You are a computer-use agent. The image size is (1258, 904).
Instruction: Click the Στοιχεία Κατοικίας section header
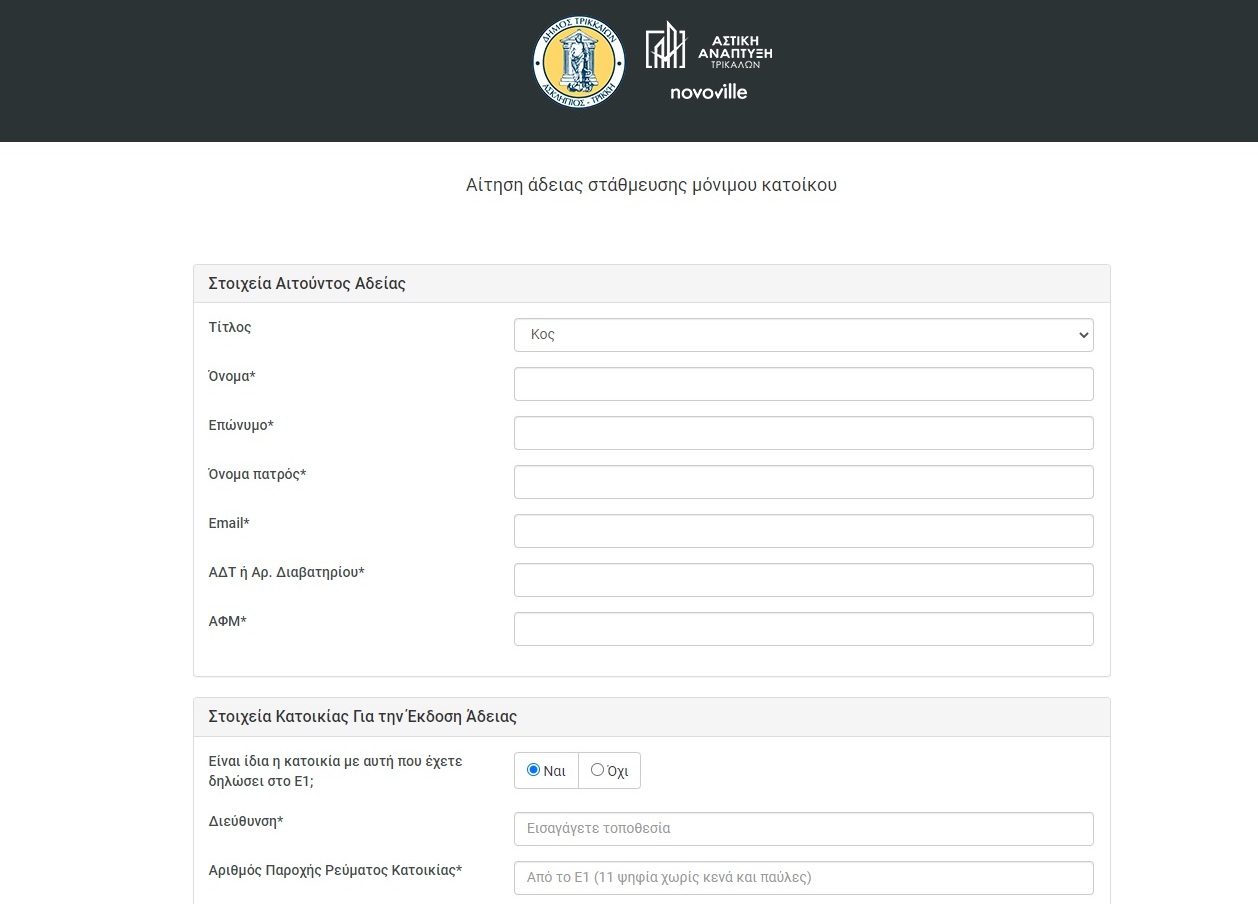click(362, 717)
